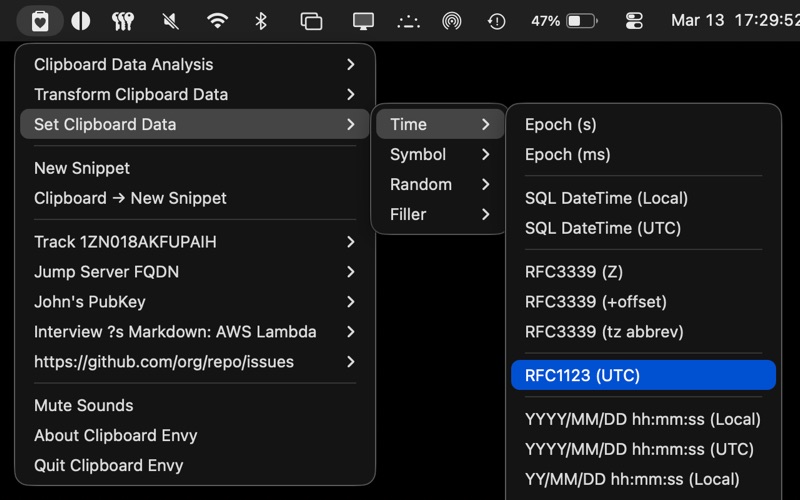Select the Time submenu item

pos(440,124)
